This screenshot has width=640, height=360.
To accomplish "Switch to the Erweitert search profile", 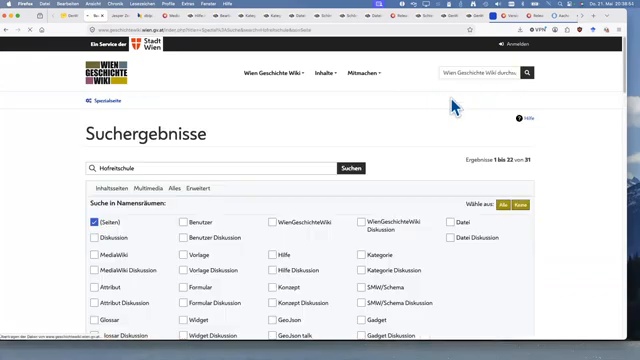I will pos(198,188).
